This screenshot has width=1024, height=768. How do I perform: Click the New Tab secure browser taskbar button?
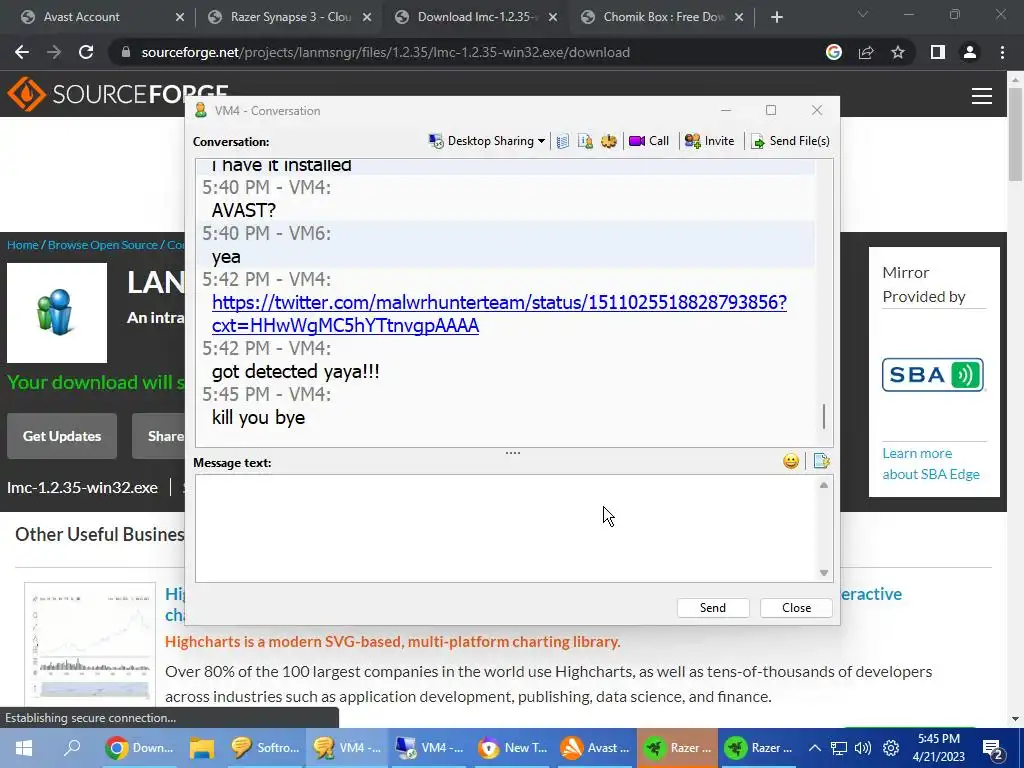(512, 748)
